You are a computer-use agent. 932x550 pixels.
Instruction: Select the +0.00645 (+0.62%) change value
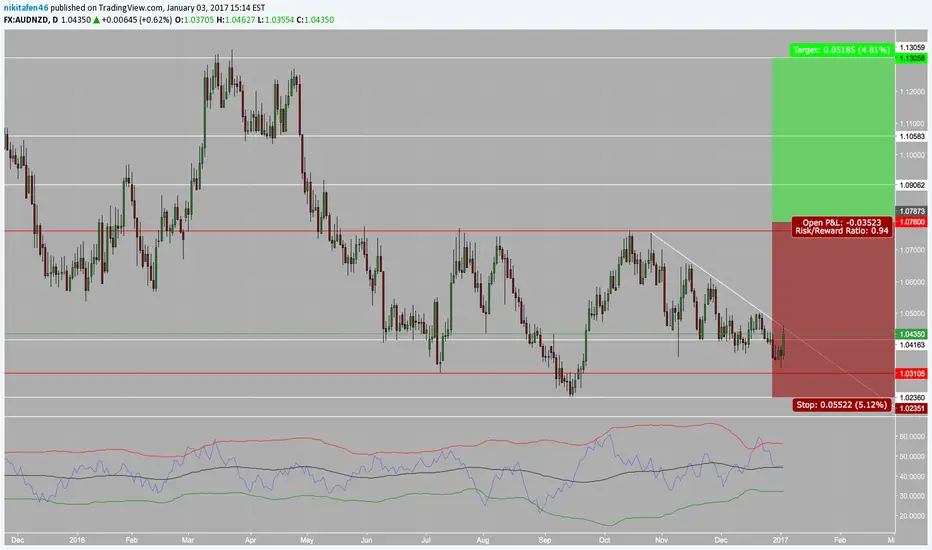(x=137, y=20)
